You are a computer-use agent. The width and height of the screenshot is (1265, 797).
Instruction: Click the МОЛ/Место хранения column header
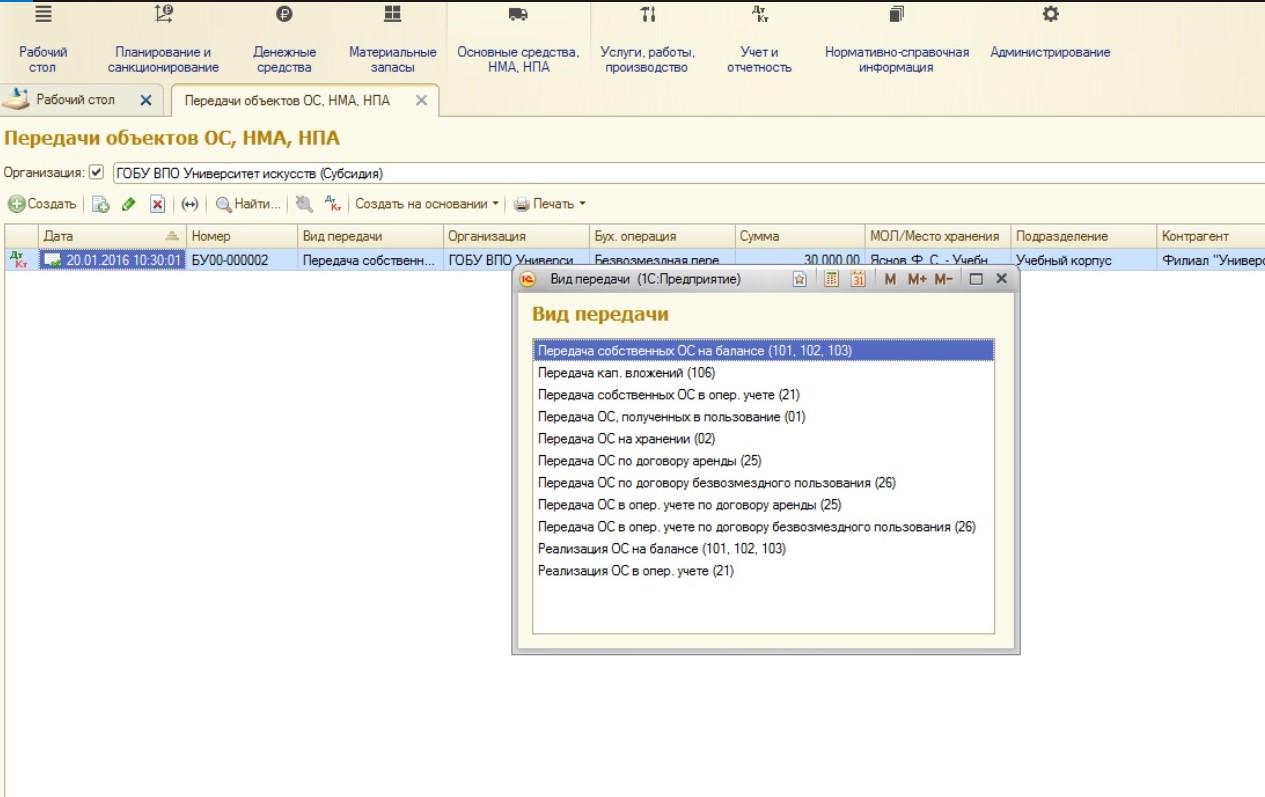coord(936,236)
